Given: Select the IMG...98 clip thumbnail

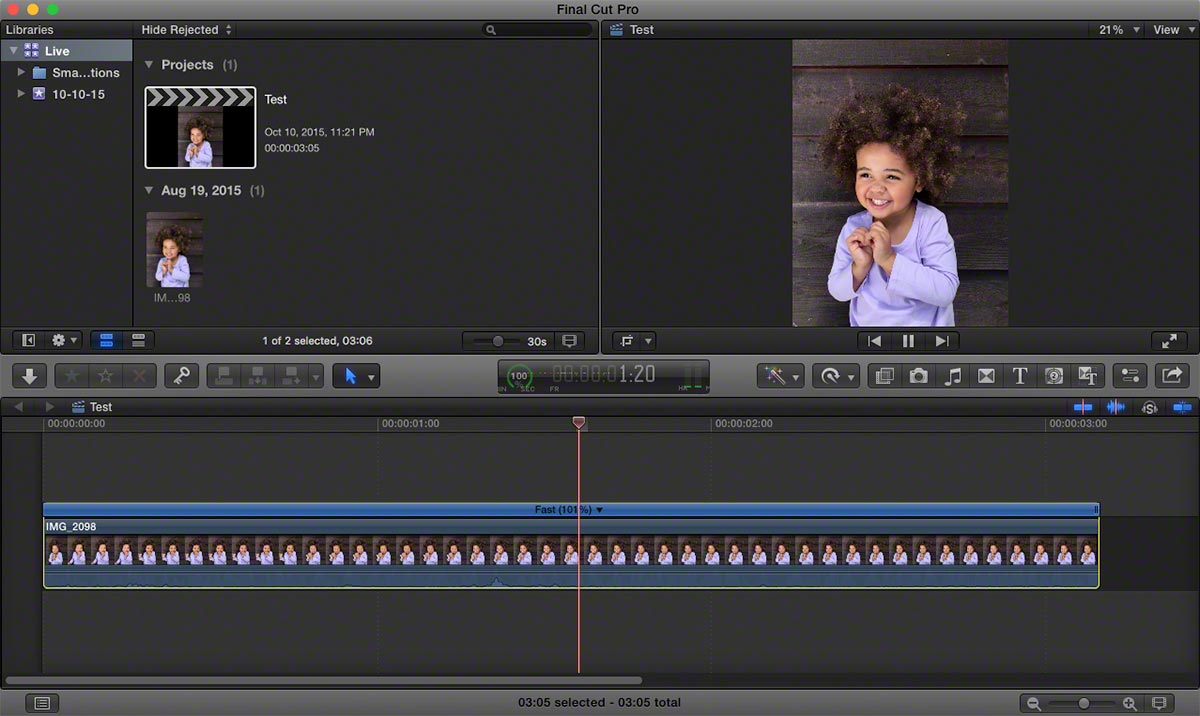Looking at the screenshot, I should [174, 250].
